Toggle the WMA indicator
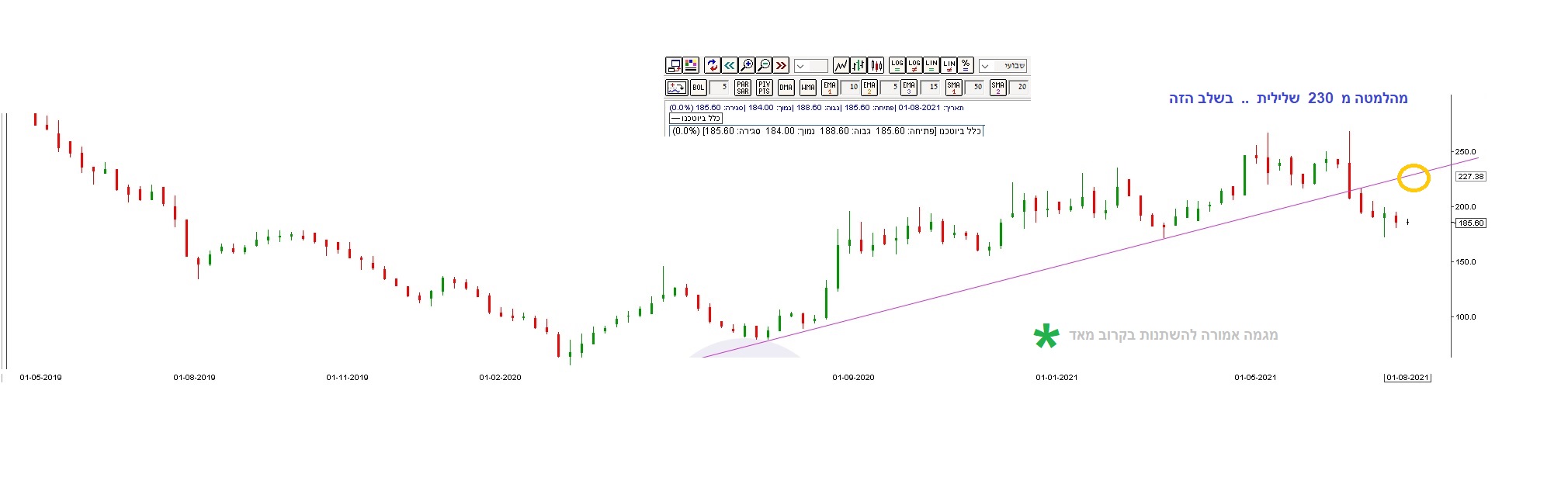Screen dimensions: 1568x484 tap(808, 88)
